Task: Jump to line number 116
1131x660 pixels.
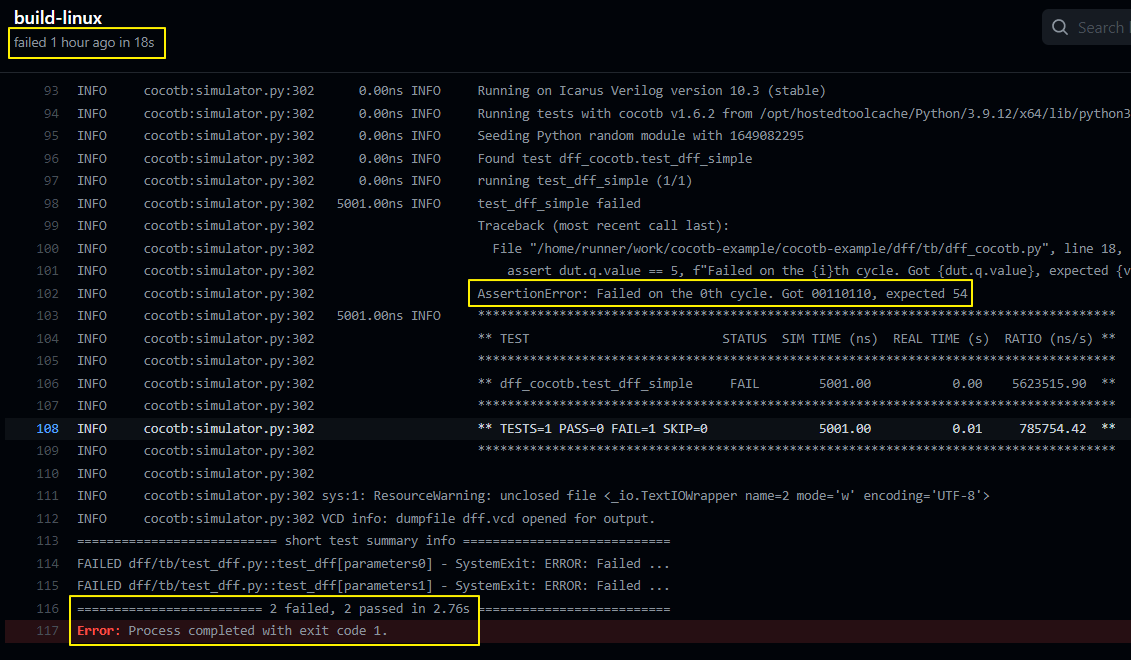Action: 47,608
